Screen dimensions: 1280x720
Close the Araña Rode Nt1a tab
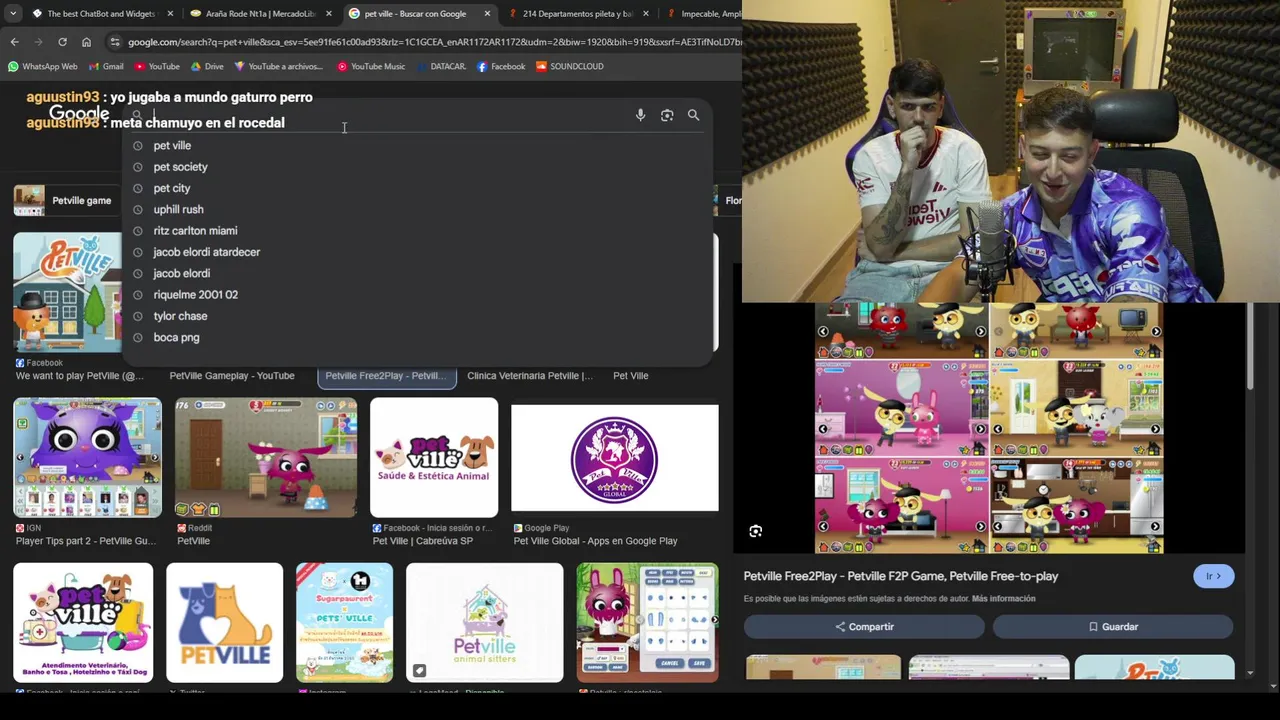[328, 14]
